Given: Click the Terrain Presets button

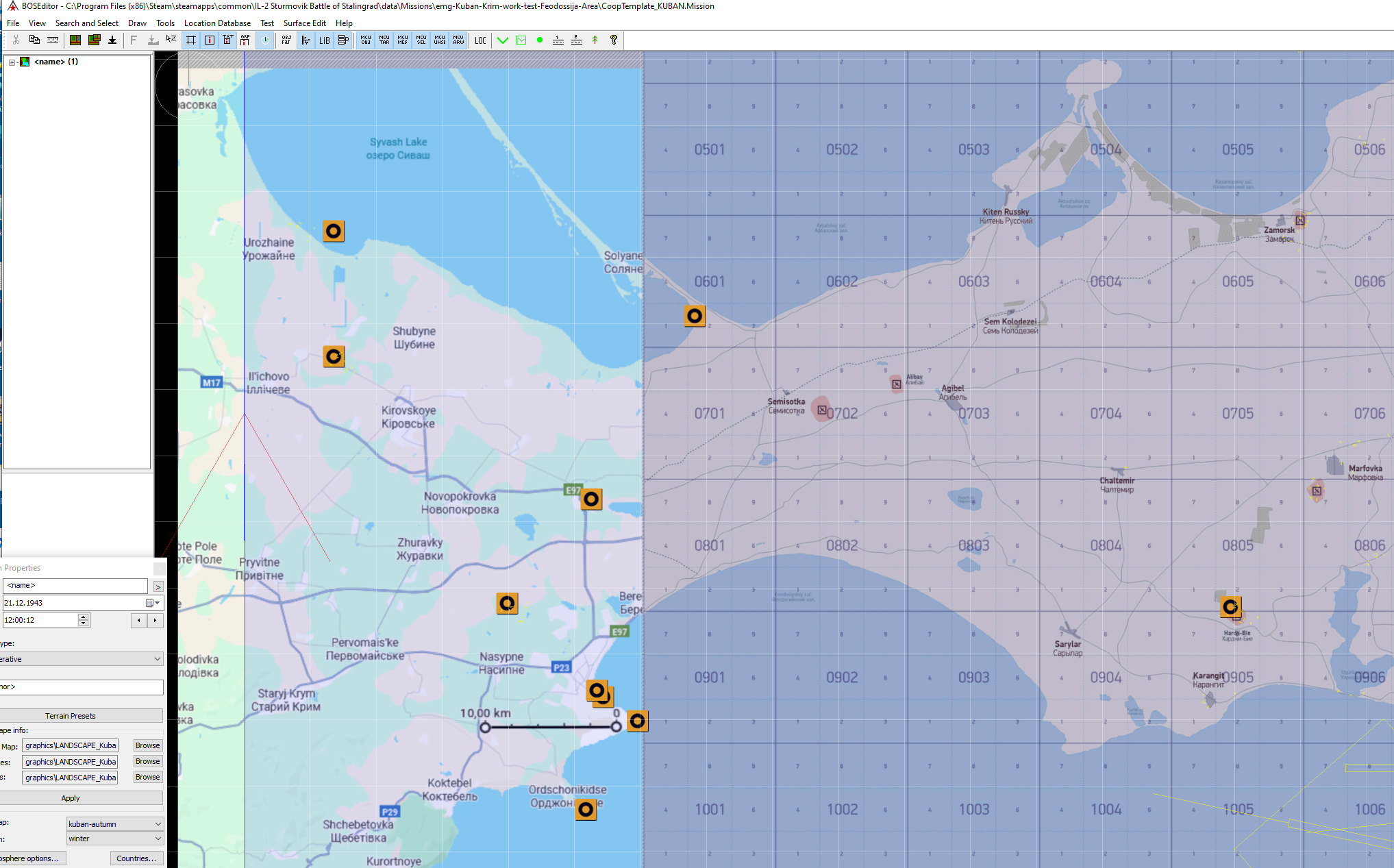Looking at the screenshot, I should [71, 716].
